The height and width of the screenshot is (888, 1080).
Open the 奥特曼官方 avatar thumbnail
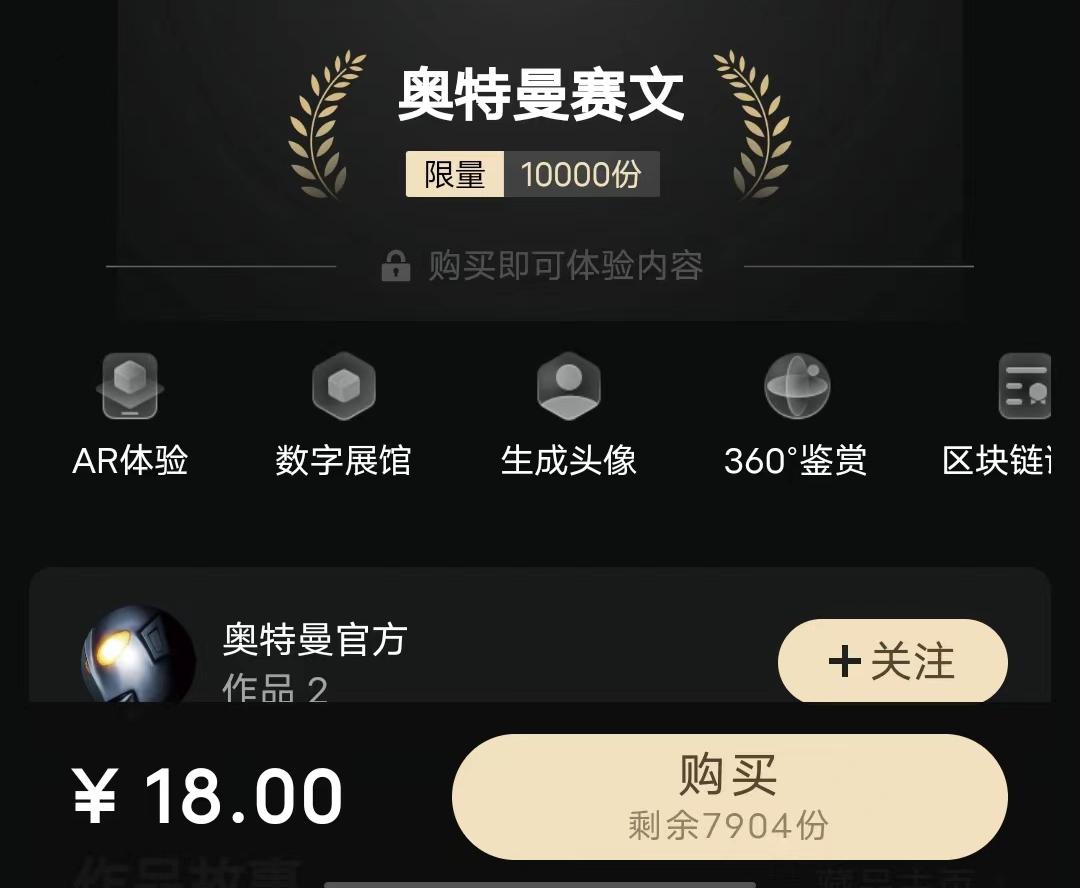coord(138,654)
